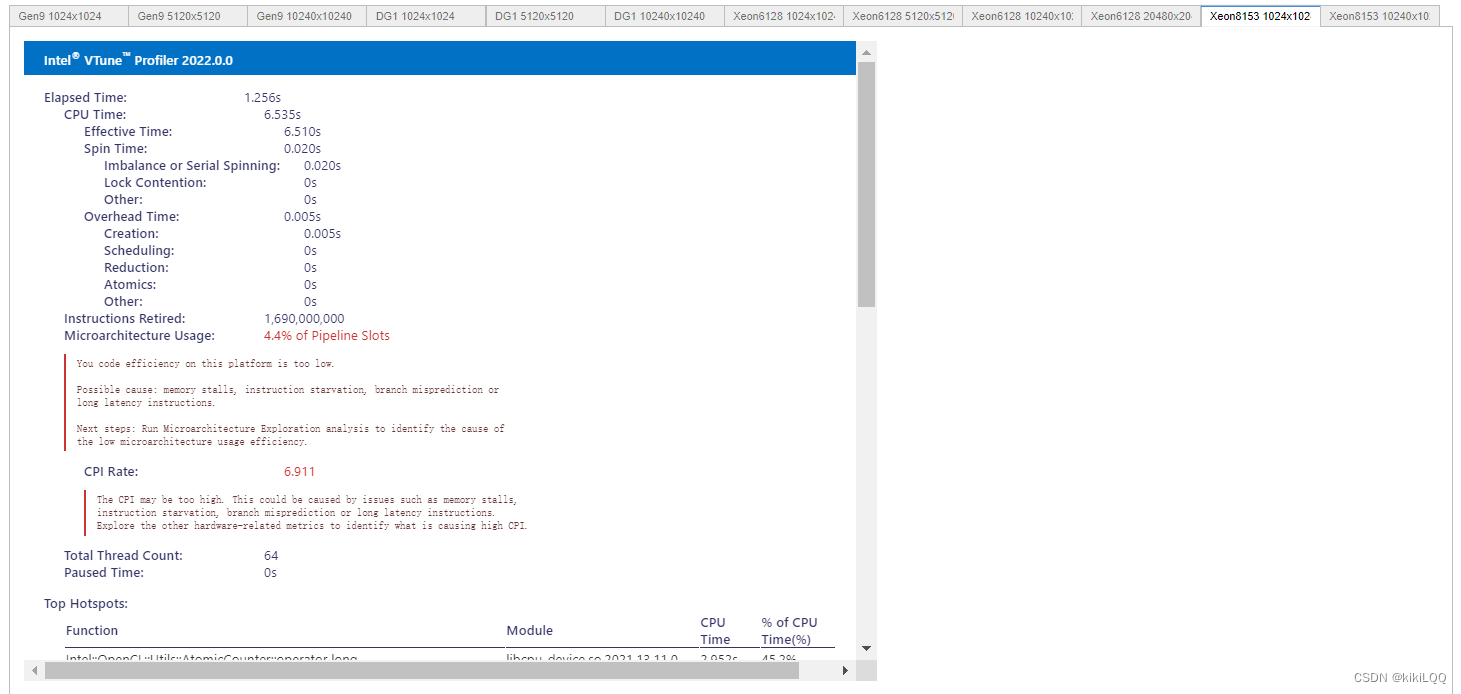Screen dimensions: 1461x694
Task: Select the Xeon6128 10240x10240 tab
Action: click(1022, 16)
